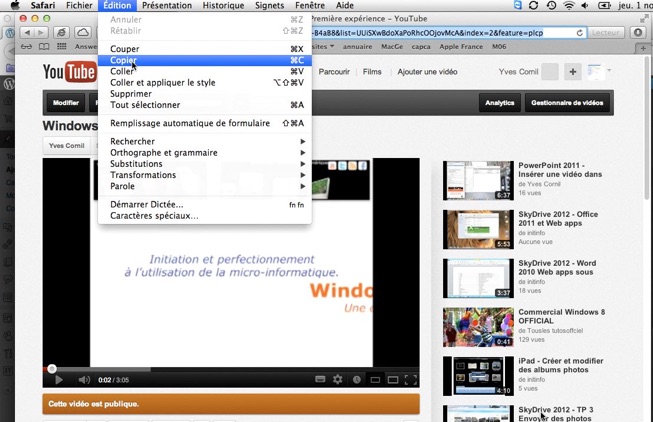
Task: Open iPad Créer et modifier albums thumbnail
Action: coord(479,376)
